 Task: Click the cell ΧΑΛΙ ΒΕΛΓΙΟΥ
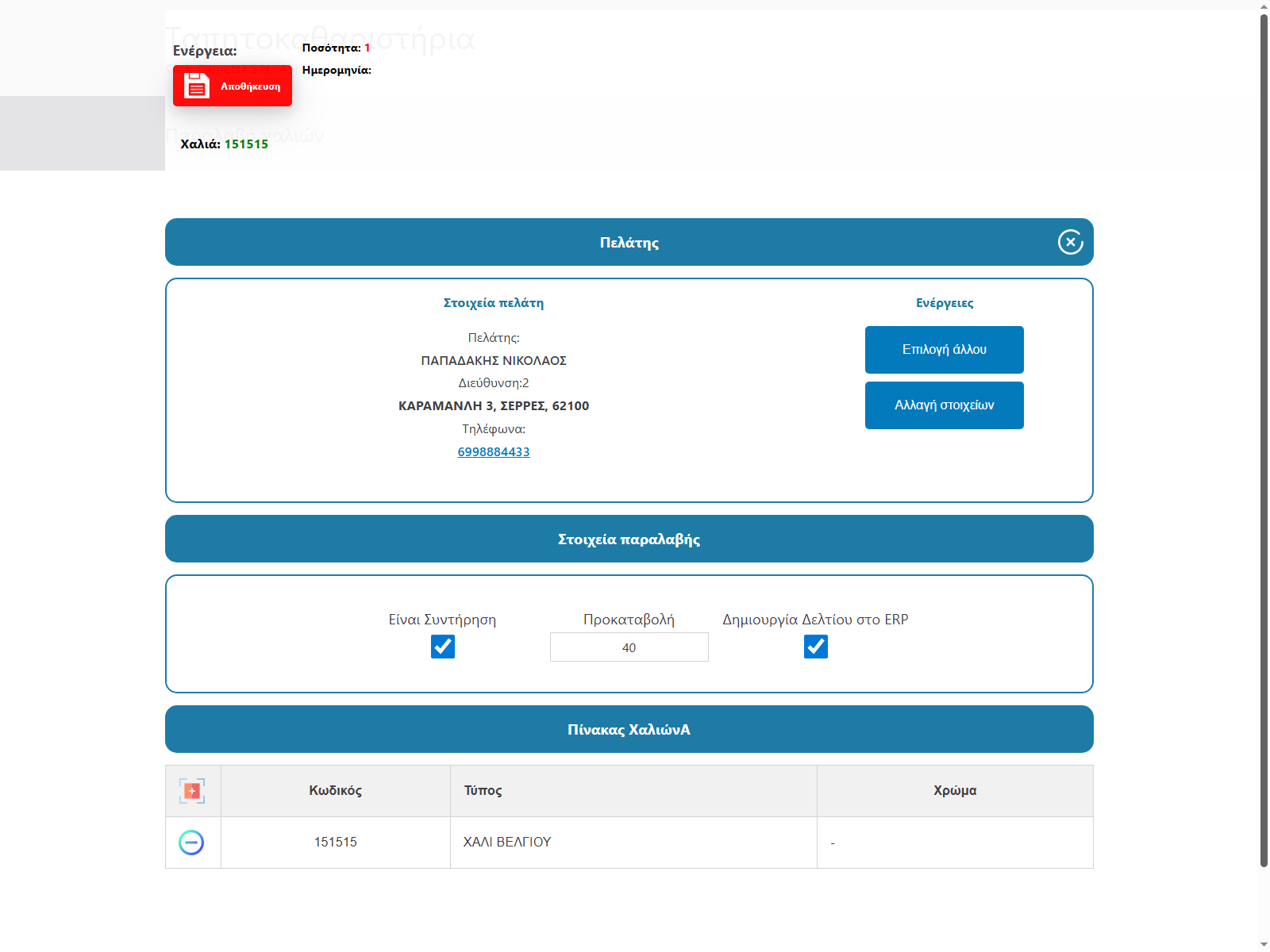[633, 843]
